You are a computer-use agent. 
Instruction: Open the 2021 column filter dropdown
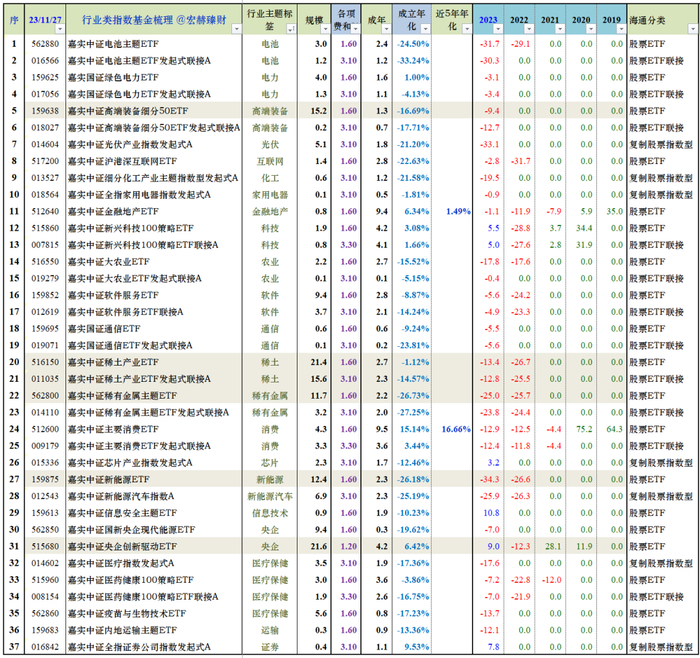pos(560,29)
